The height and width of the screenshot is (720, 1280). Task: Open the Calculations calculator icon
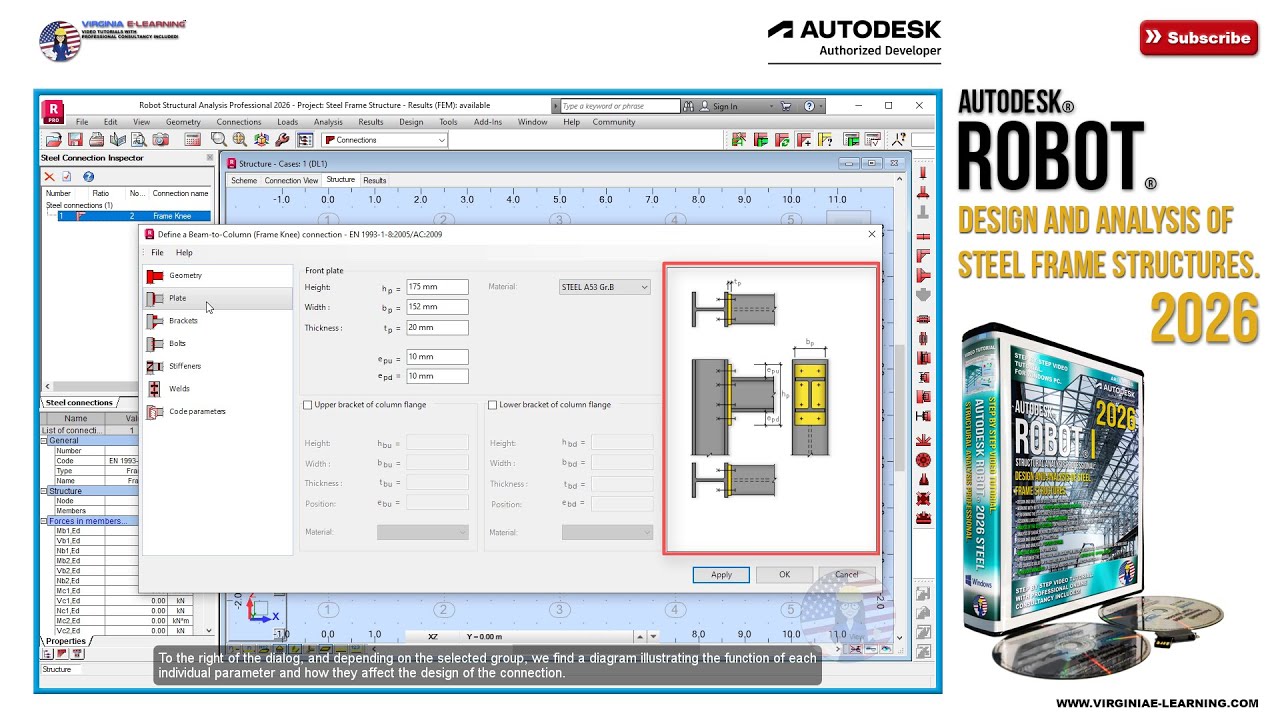192,140
